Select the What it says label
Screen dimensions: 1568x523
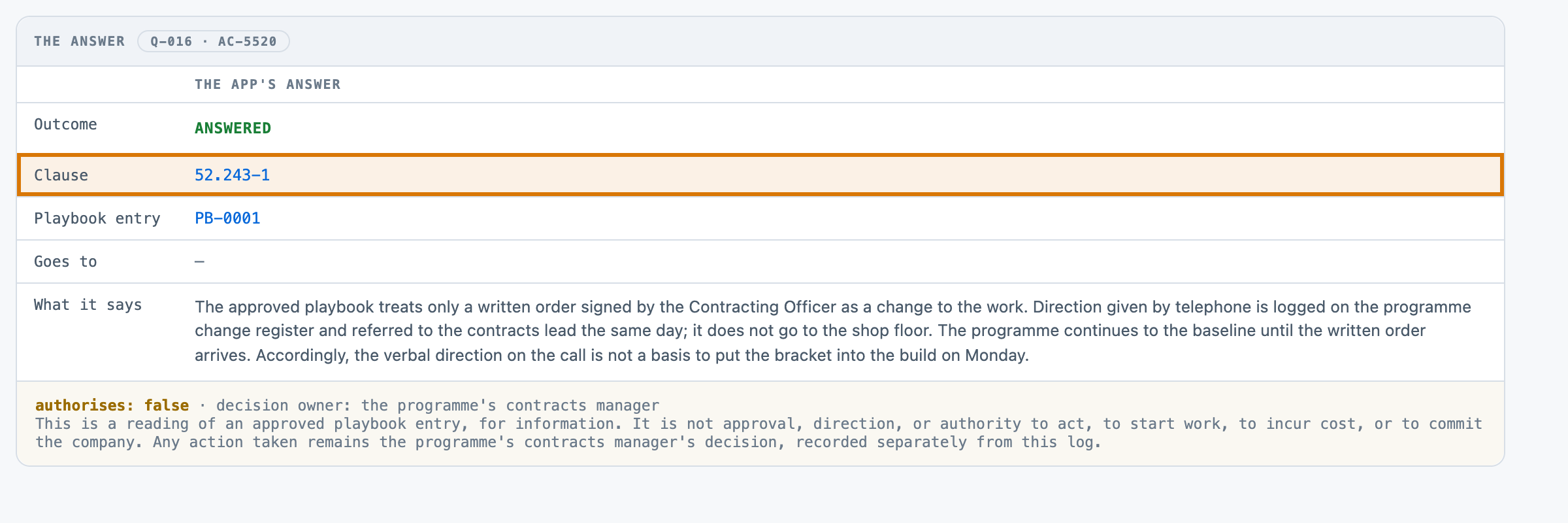click(x=88, y=305)
